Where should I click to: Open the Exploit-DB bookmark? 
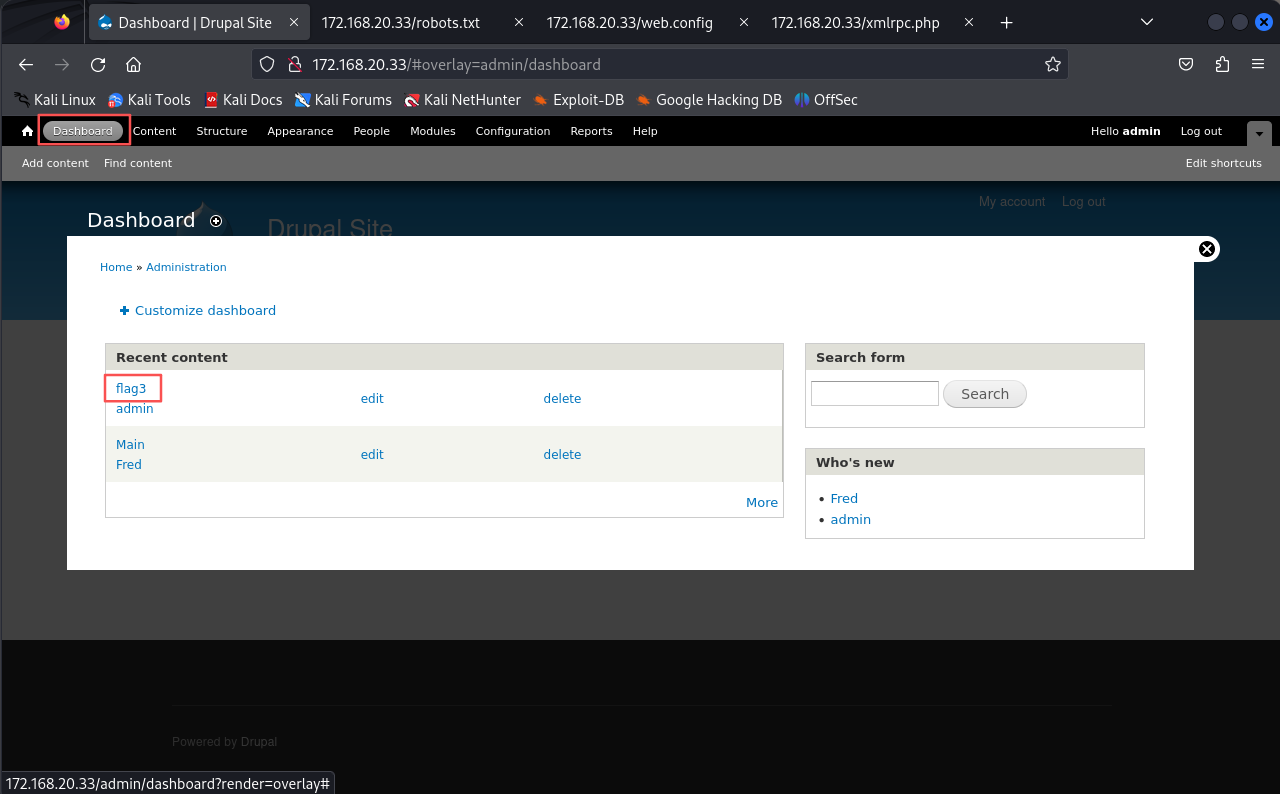click(x=579, y=100)
